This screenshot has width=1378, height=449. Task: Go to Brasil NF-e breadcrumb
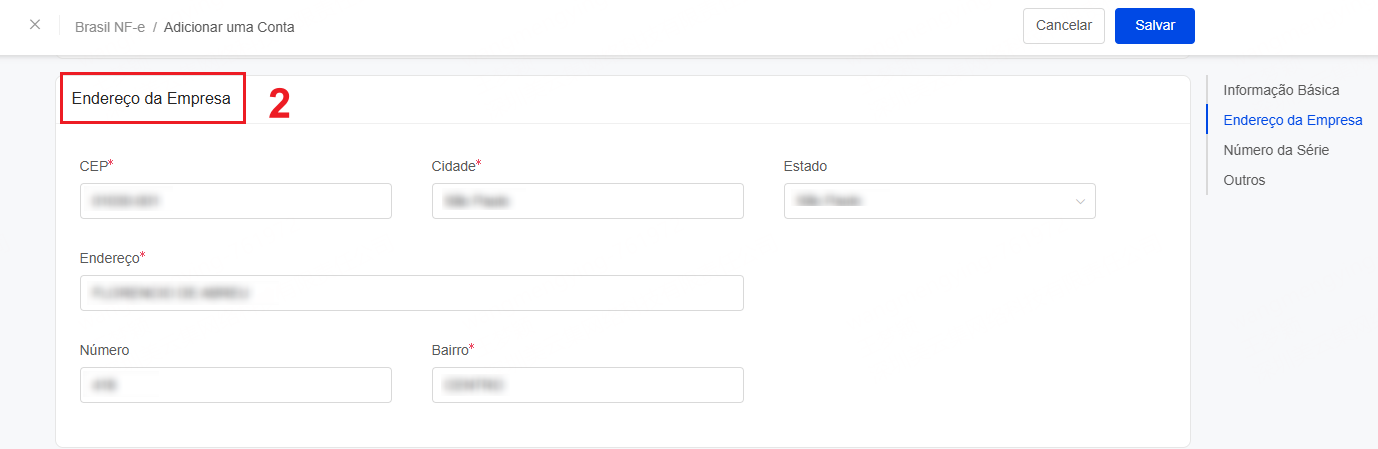coord(110,27)
